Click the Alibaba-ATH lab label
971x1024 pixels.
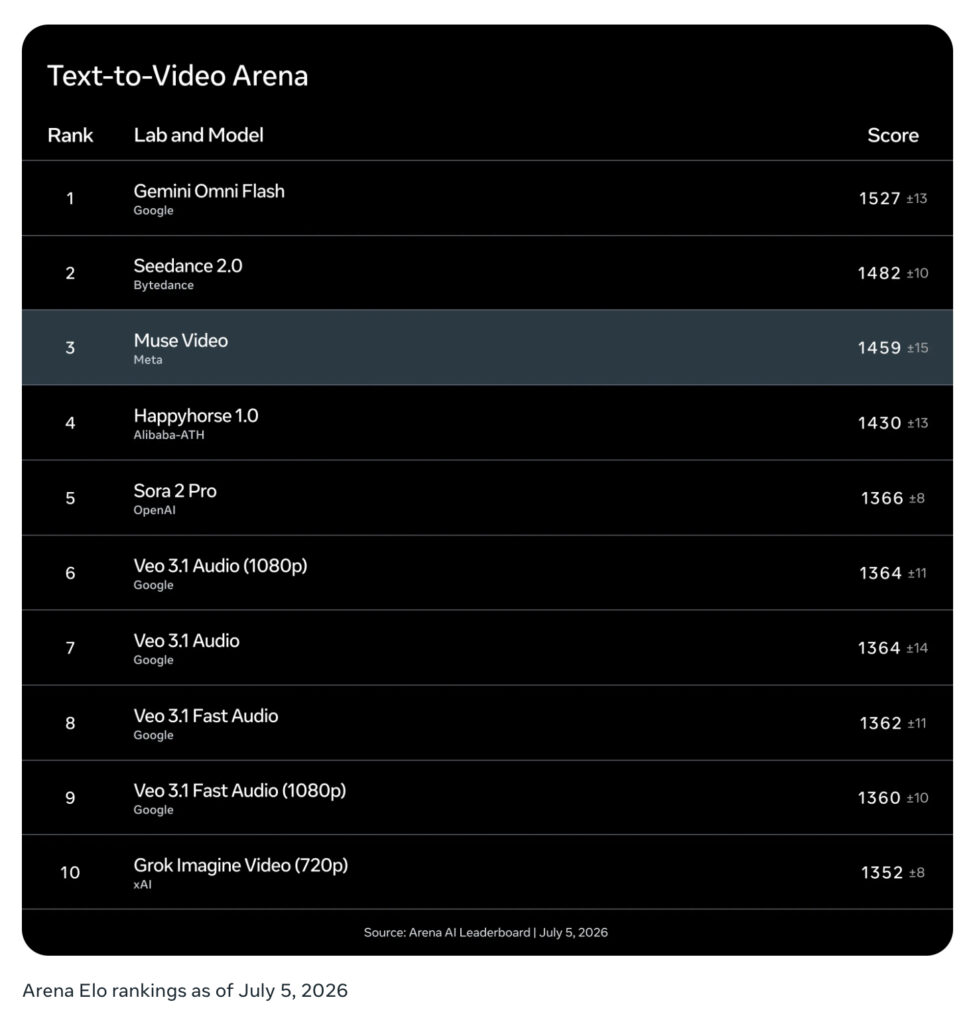click(168, 435)
